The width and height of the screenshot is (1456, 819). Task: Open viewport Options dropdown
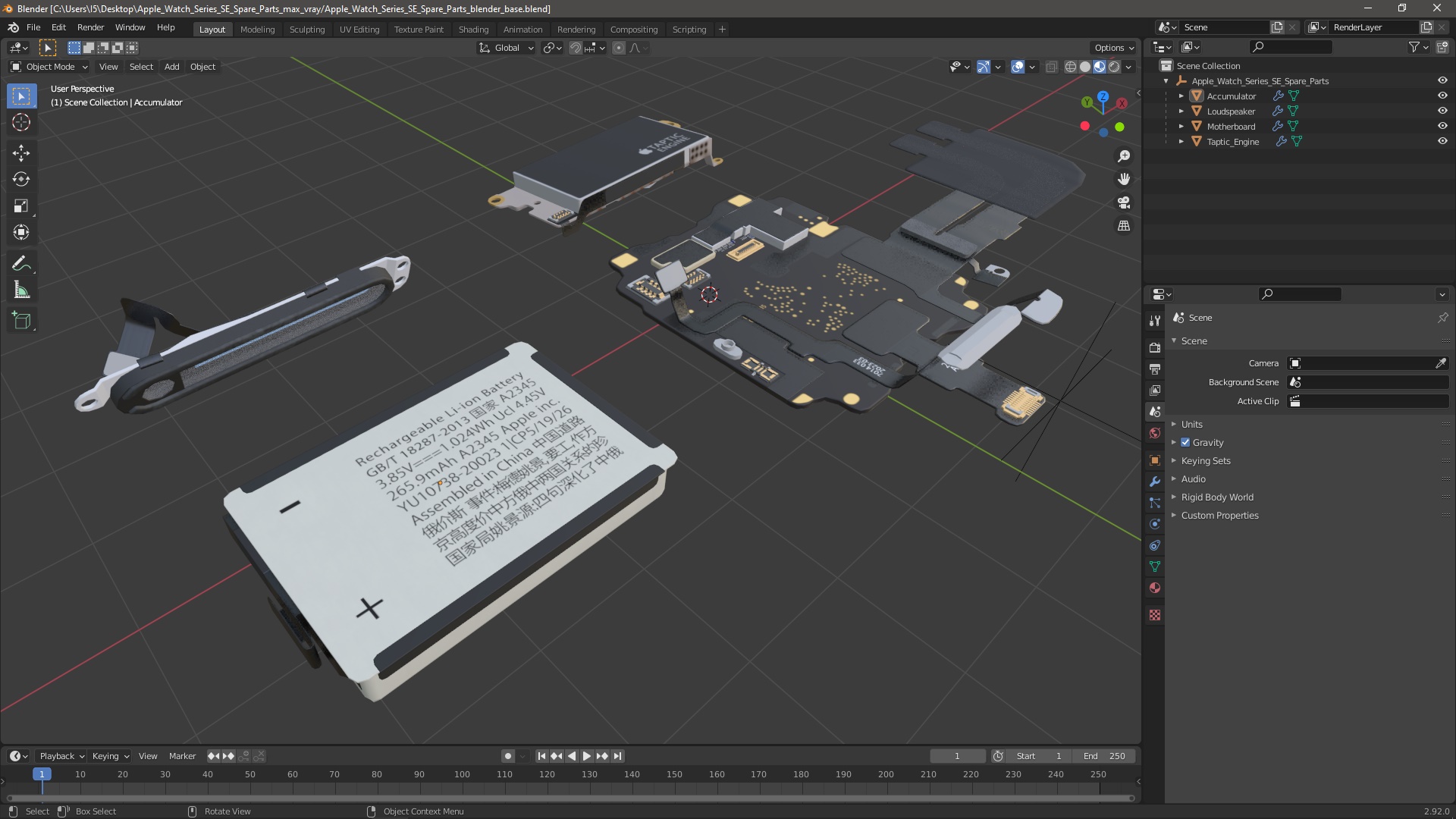tap(1114, 48)
